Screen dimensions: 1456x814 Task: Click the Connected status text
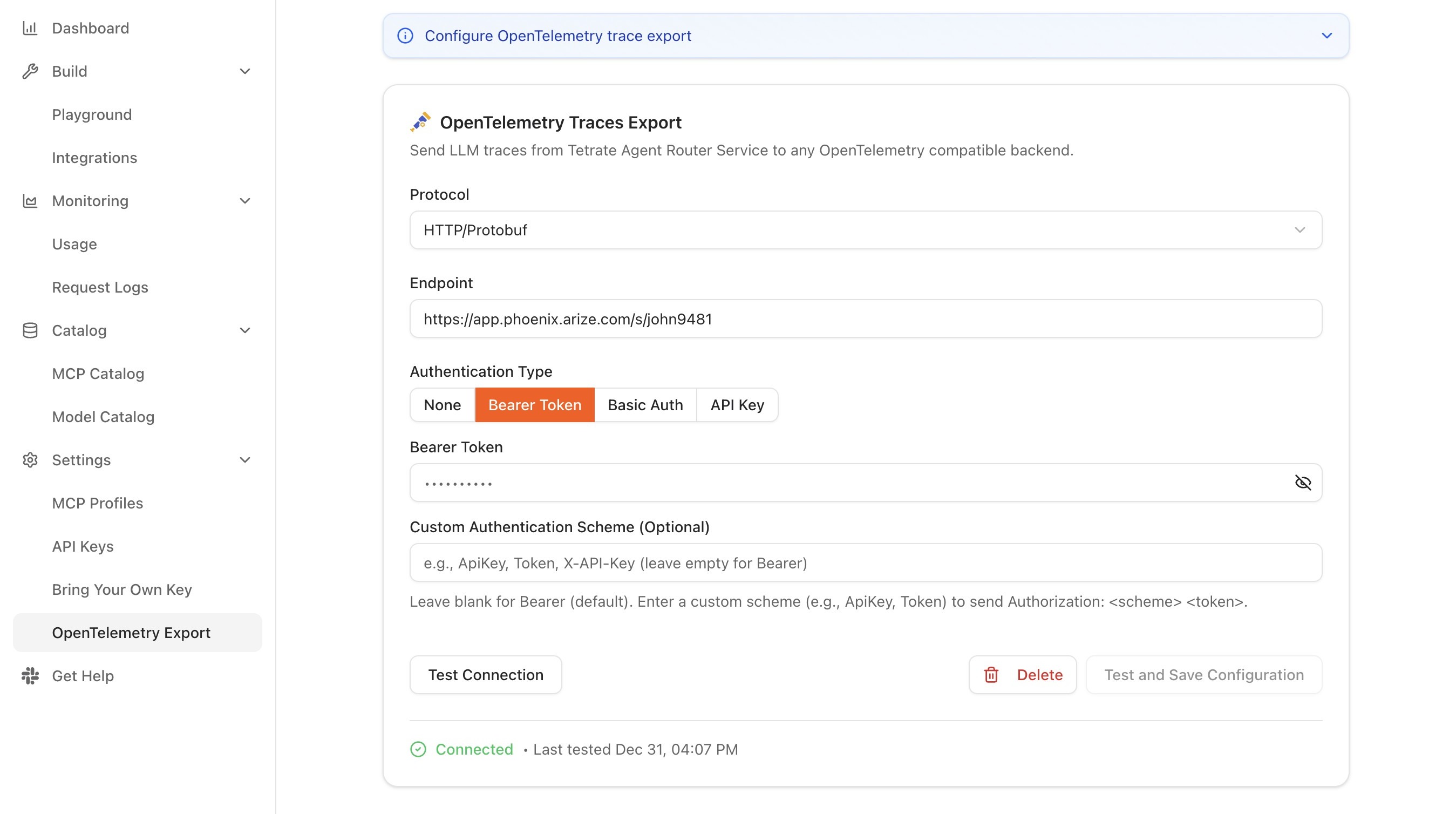pos(474,749)
